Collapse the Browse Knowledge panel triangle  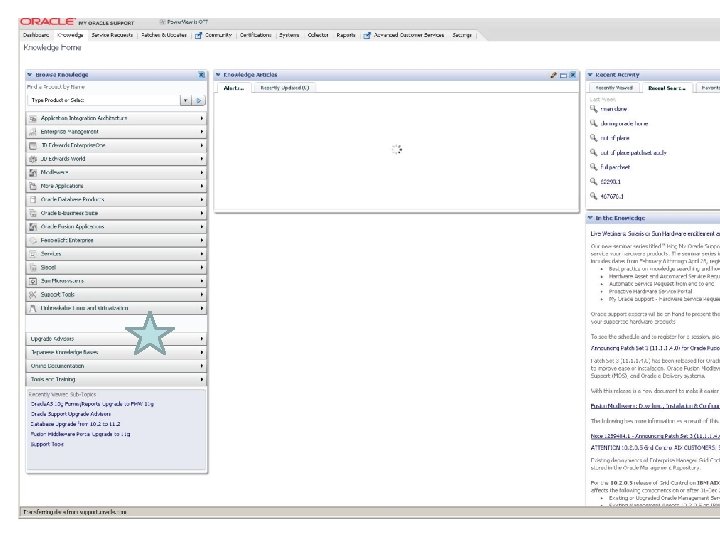click(30, 75)
